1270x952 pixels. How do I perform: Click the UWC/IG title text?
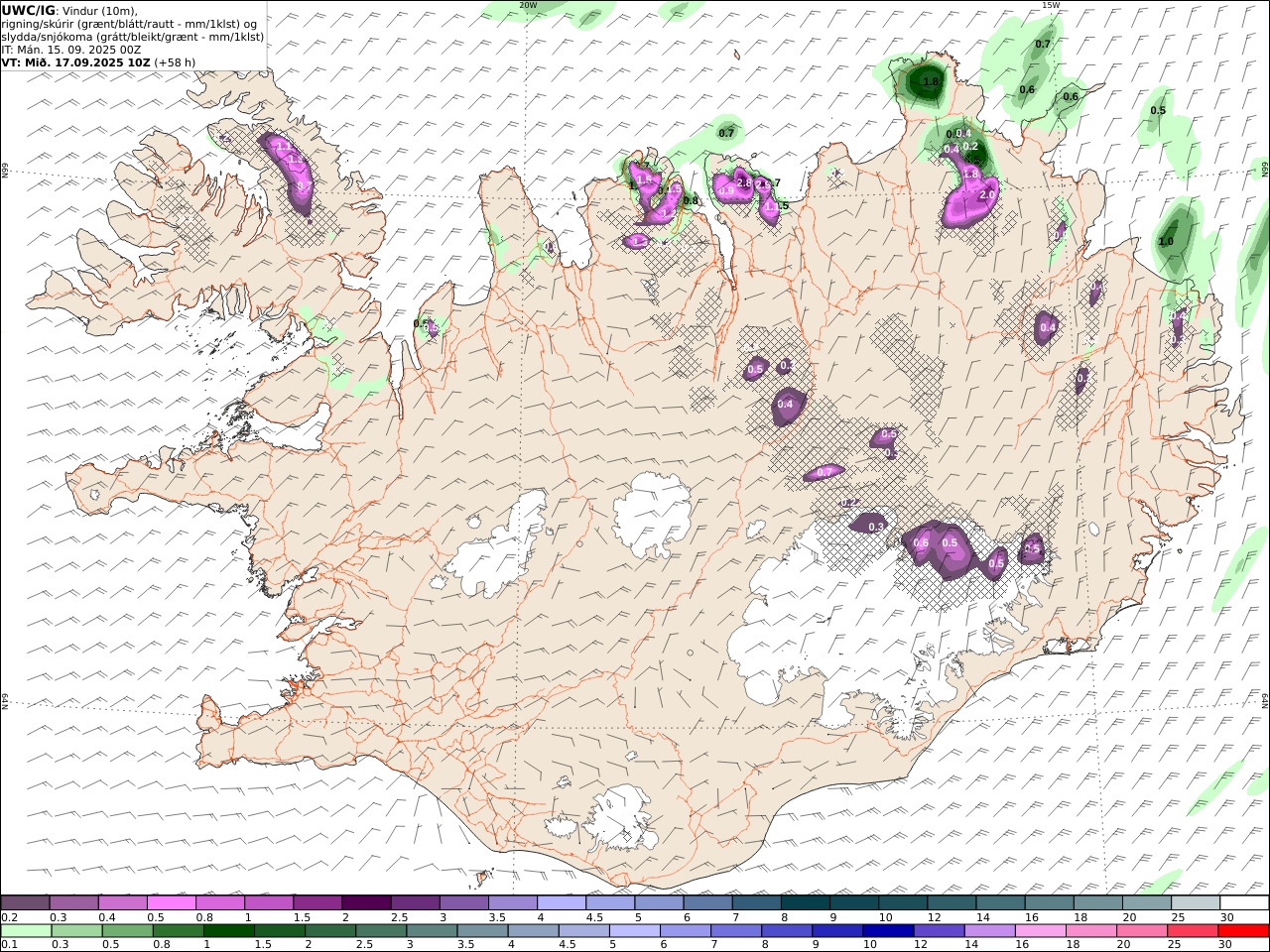point(28,10)
